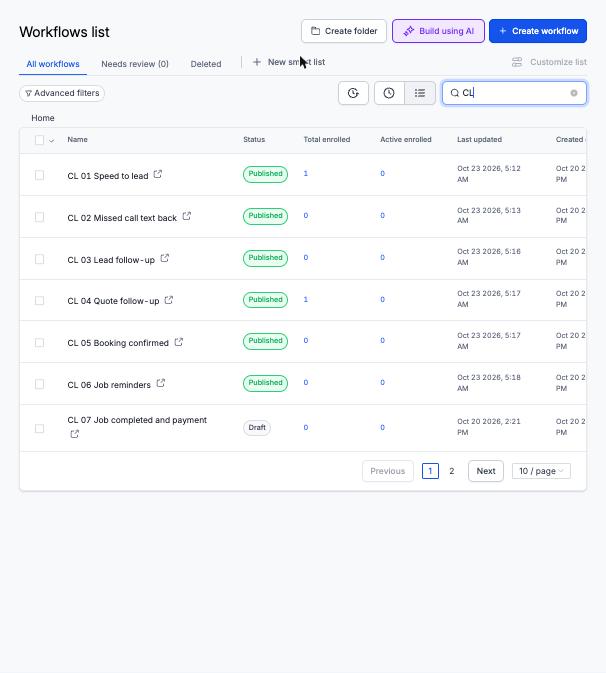Open CL 02 Missed call text back workflow
The width and height of the screenshot is (606, 673).
[x=122, y=218]
